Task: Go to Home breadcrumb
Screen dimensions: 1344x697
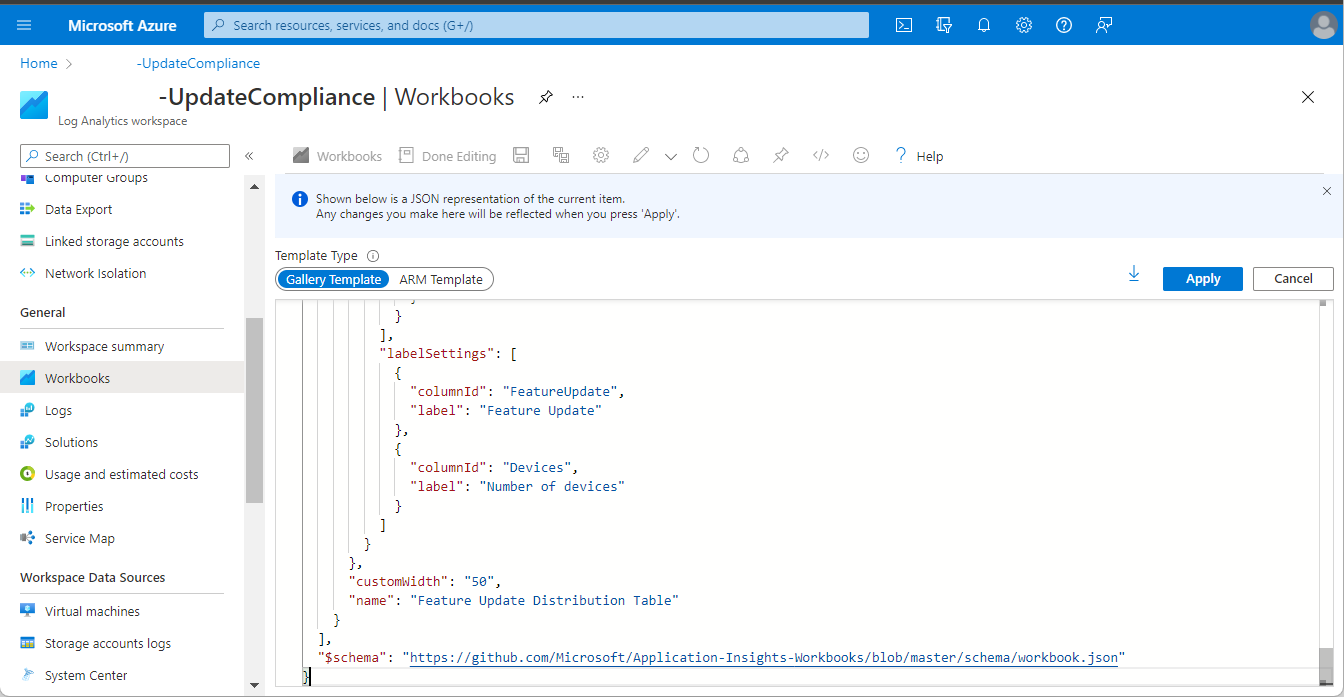Action: click(39, 63)
